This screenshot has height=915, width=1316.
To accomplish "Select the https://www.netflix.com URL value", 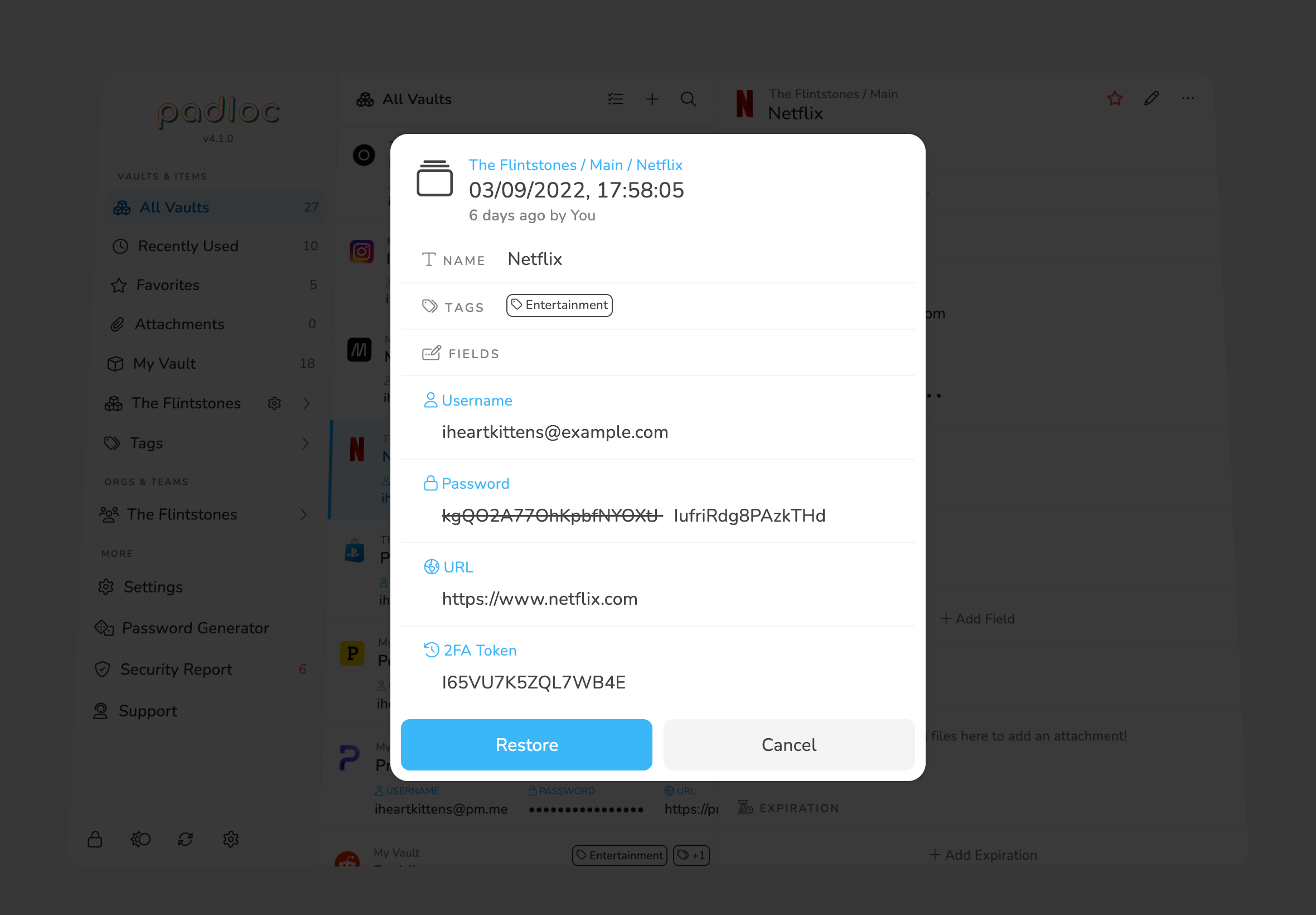I will pyautogui.click(x=539, y=599).
